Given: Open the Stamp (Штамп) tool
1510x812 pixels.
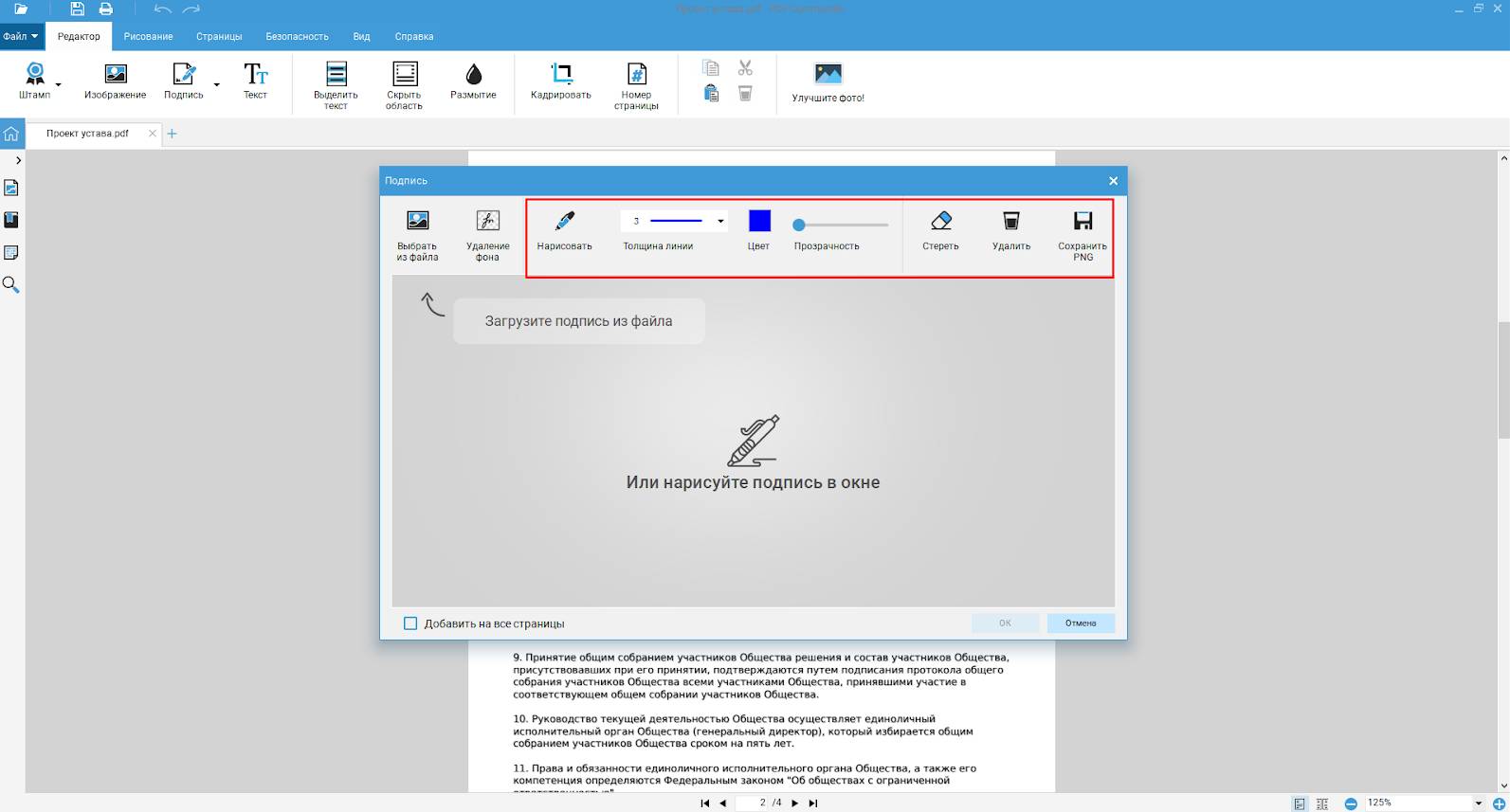Looking at the screenshot, I should coord(35,81).
